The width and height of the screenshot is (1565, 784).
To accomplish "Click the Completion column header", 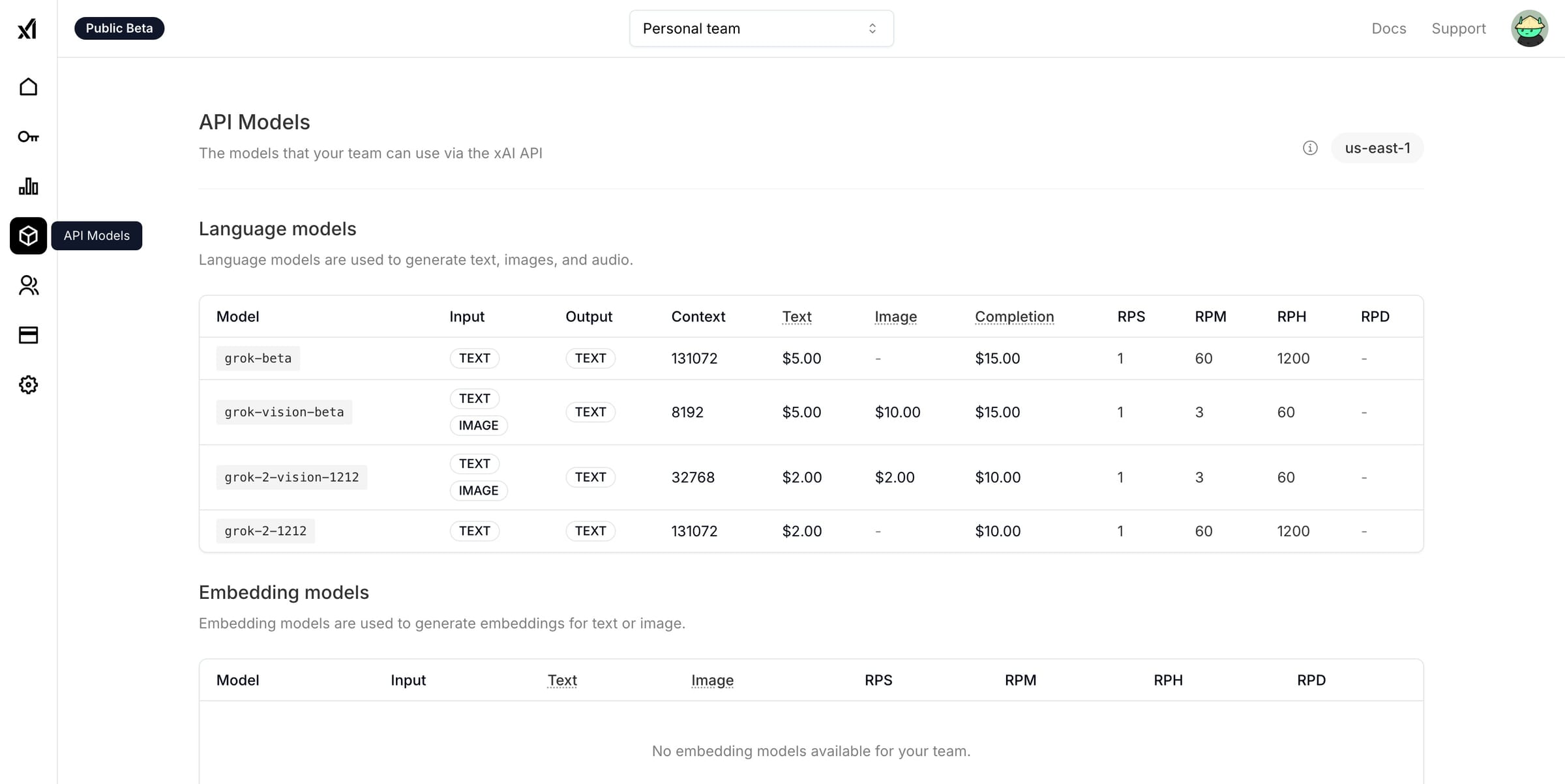I will click(x=1014, y=317).
